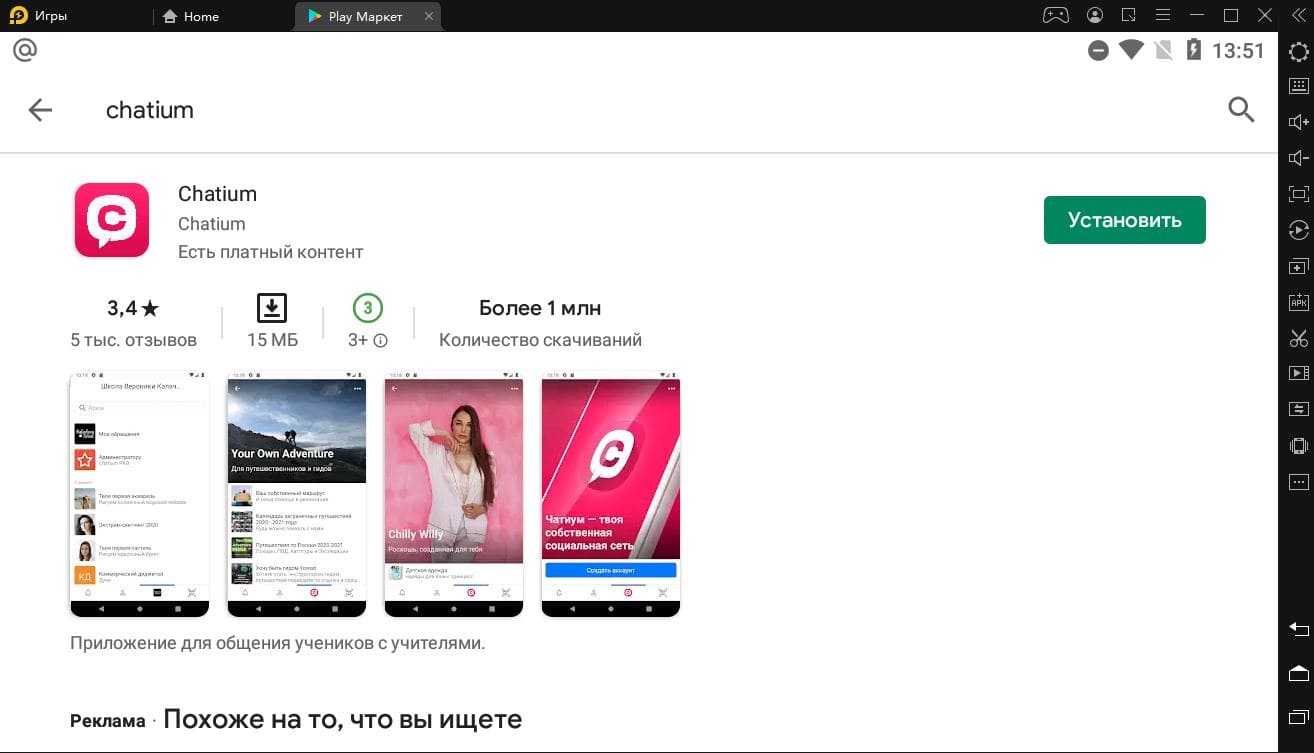Image resolution: width=1314 pixels, height=753 pixels.
Task: Click the two-arrows sync sidebar icon
Action: [1298, 409]
